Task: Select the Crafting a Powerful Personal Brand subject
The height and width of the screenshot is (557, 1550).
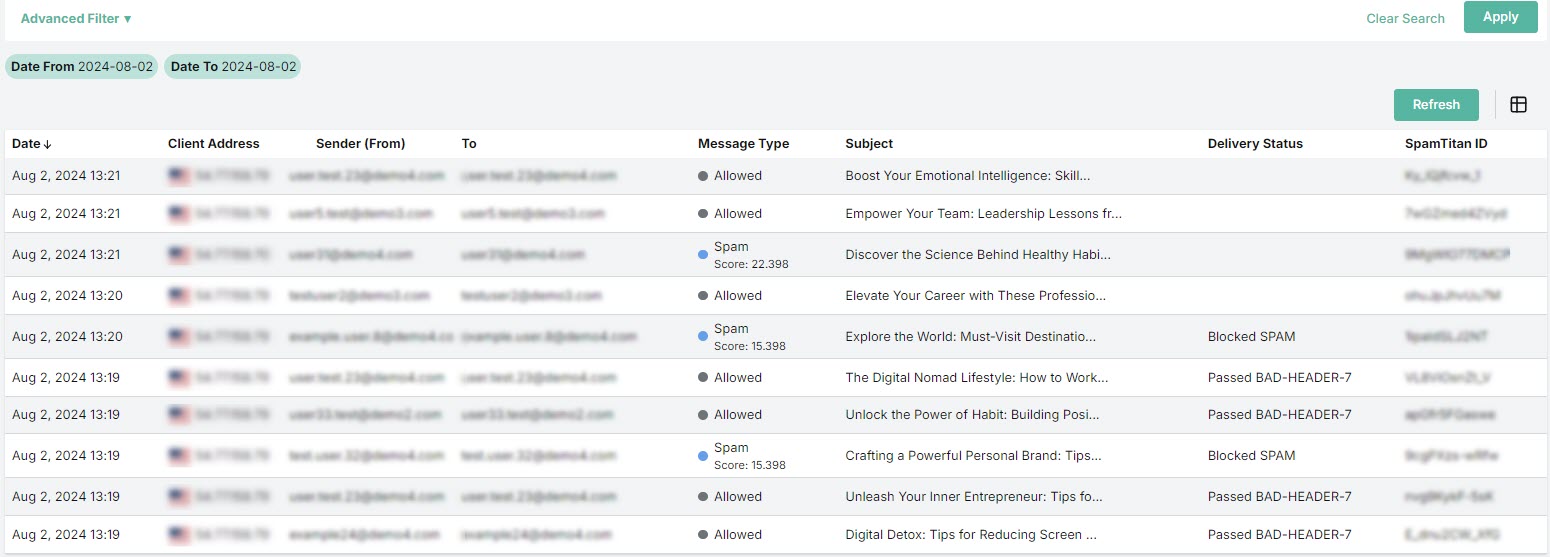Action: tap(973, 456)
